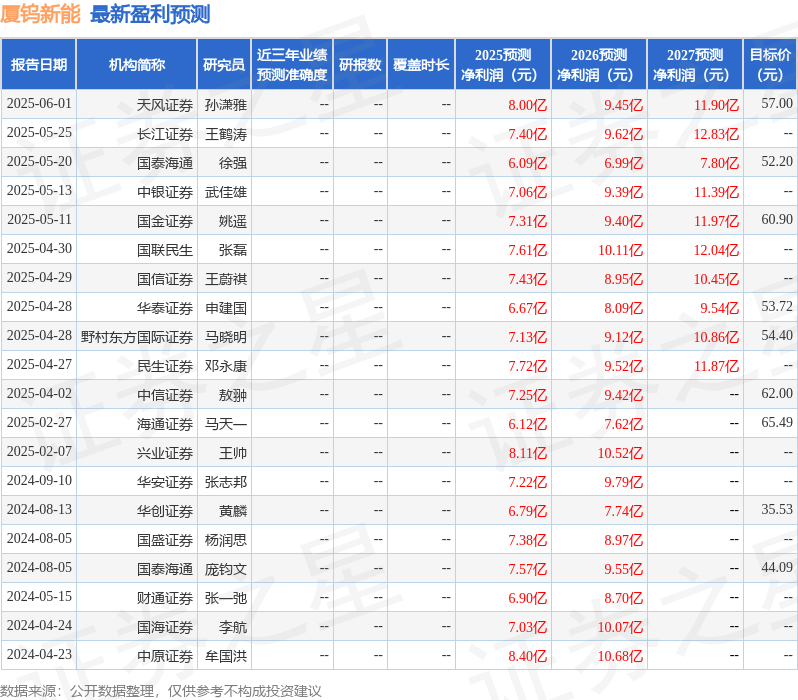The height and width of the screenshot is (700, 798).
Task: Click the 2025预测净利润 column header
Action: click(503, 65)
